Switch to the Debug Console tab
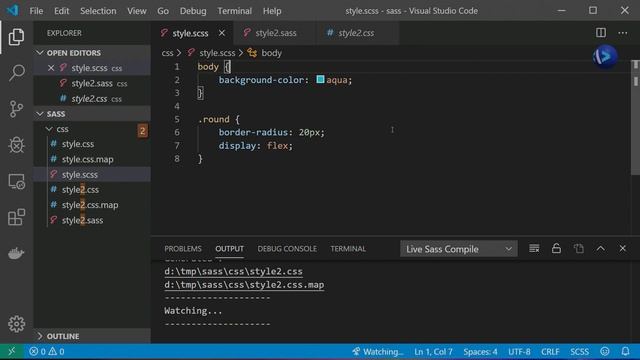This screenshot has height=360, width=640. click(287, 249)
